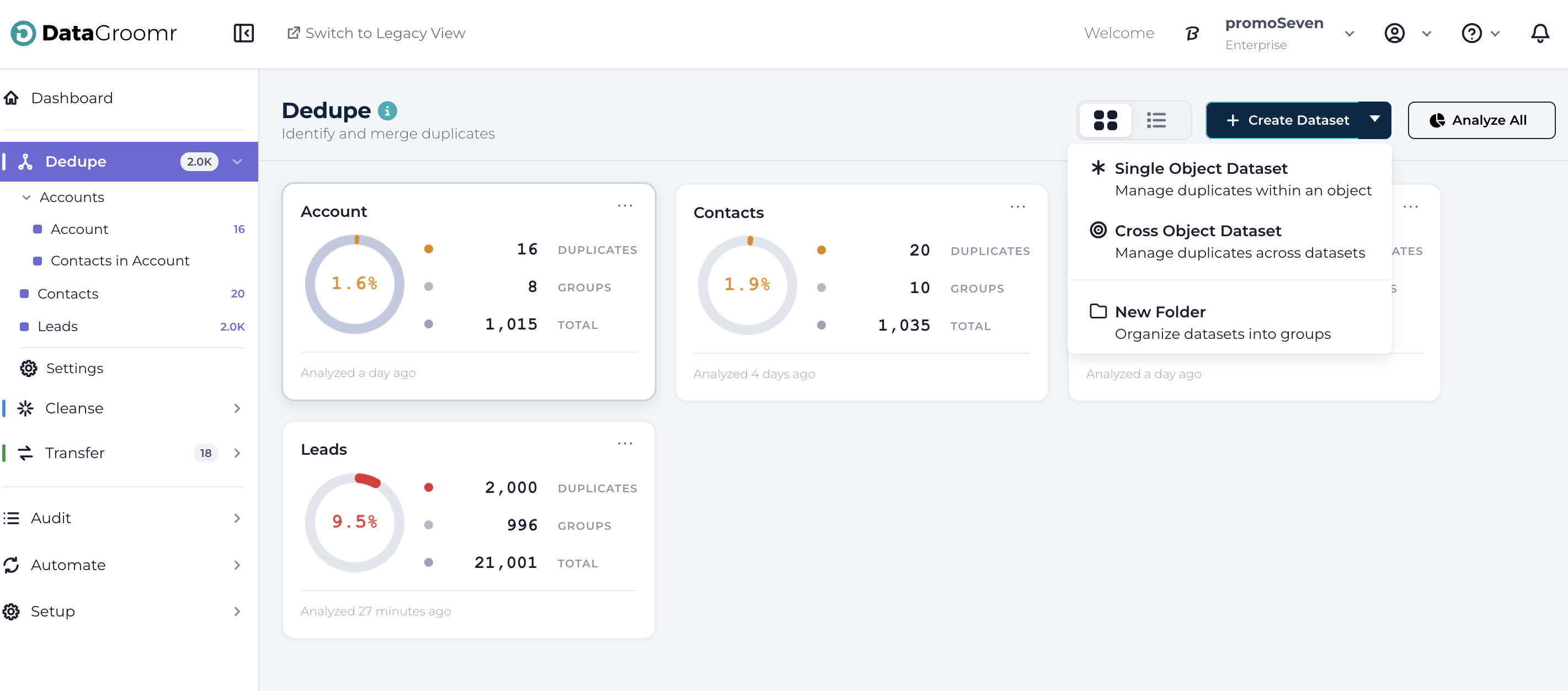Click Switch to Legacy View link
The image size is (1568, 691).
(376, 33)
